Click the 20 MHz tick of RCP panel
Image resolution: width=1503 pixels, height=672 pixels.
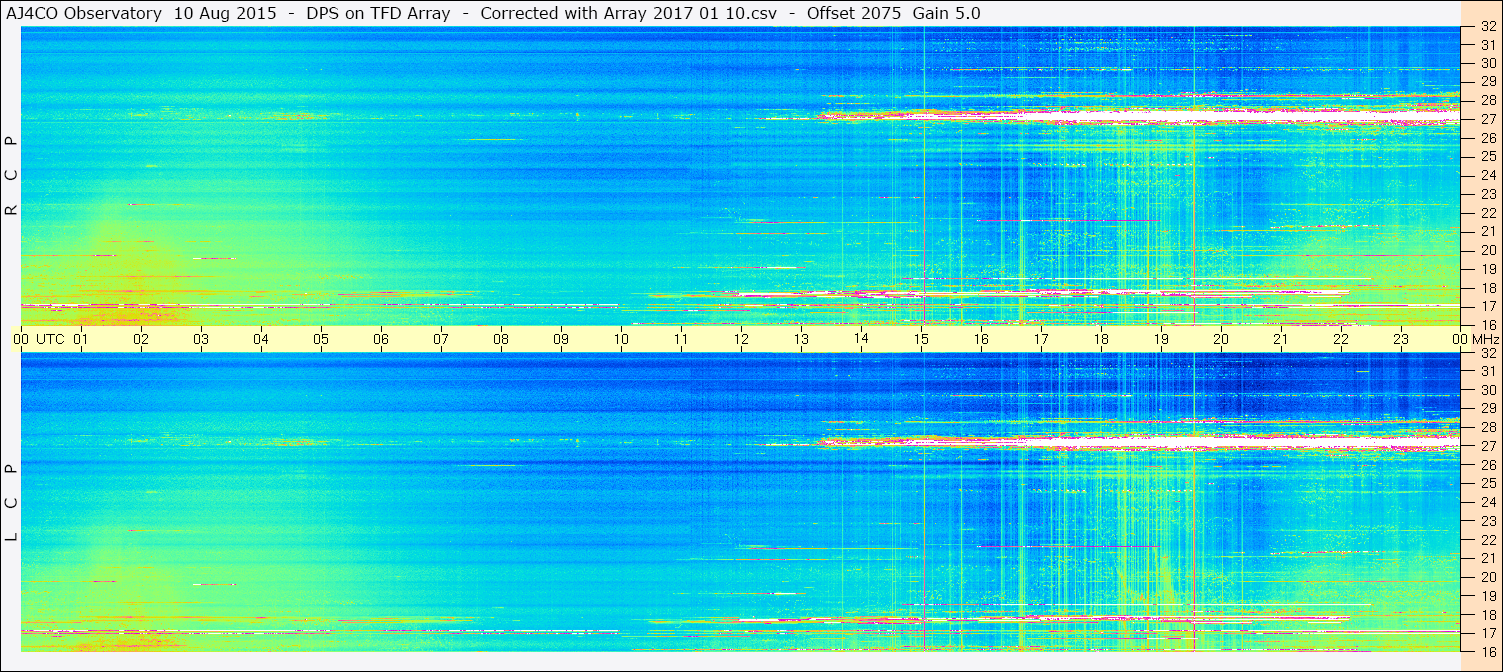1487,250
